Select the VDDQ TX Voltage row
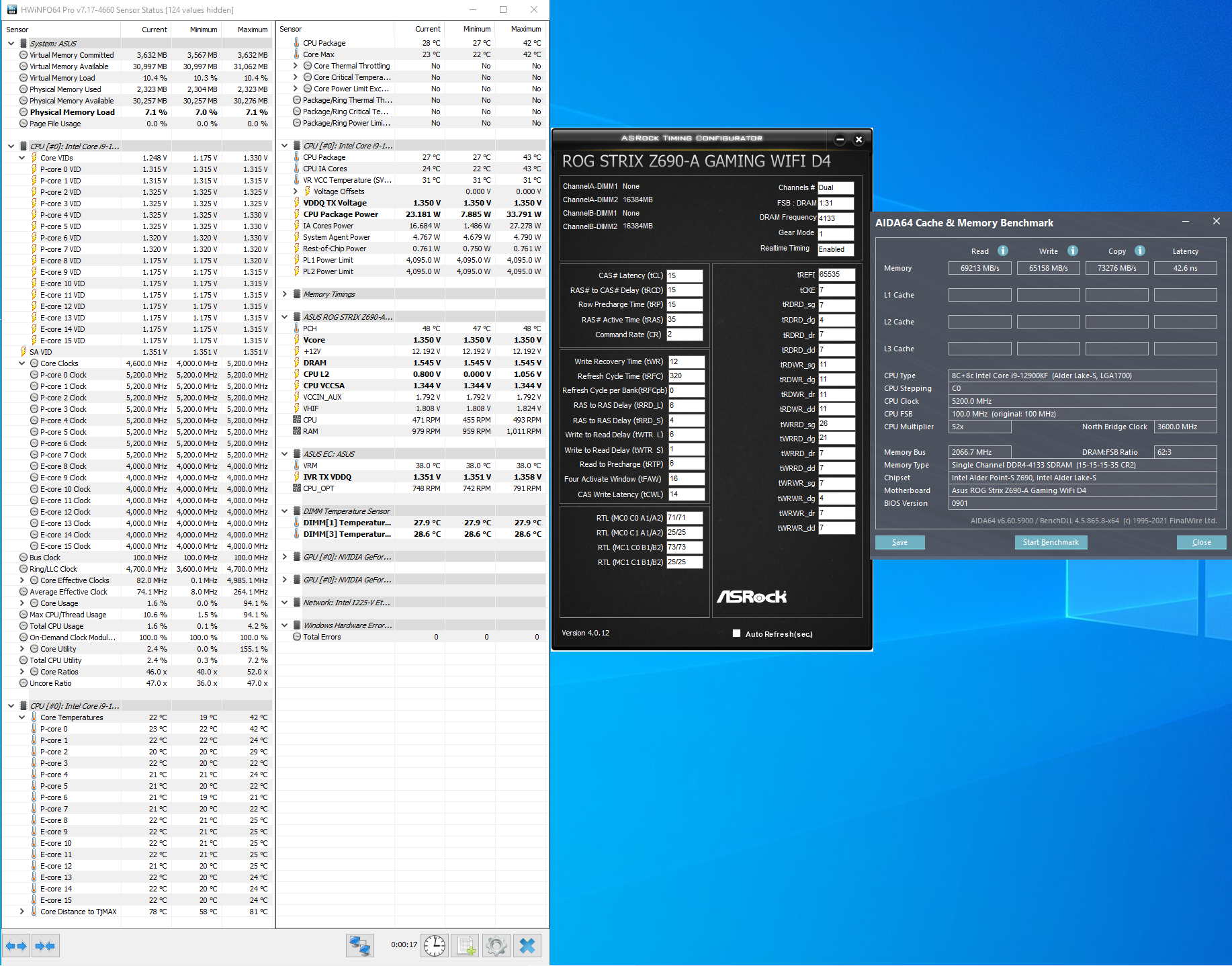This screenshot has width=1232, height=966. point(410,203)
